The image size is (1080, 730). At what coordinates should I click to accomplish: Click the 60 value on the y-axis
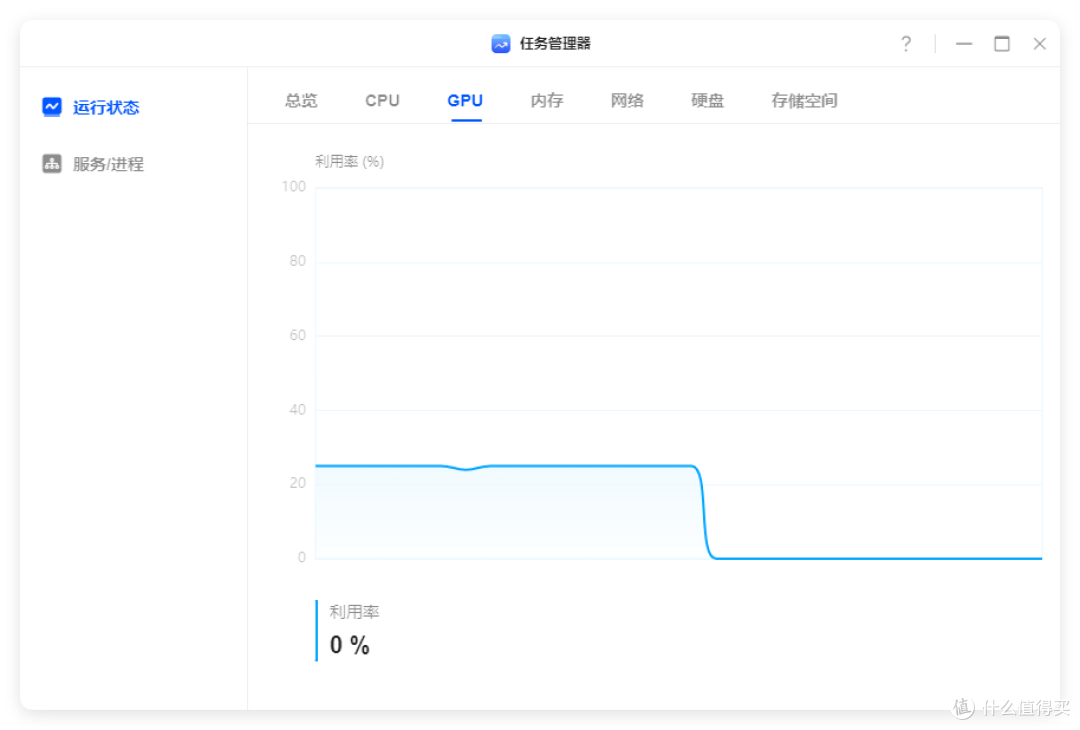298,335
